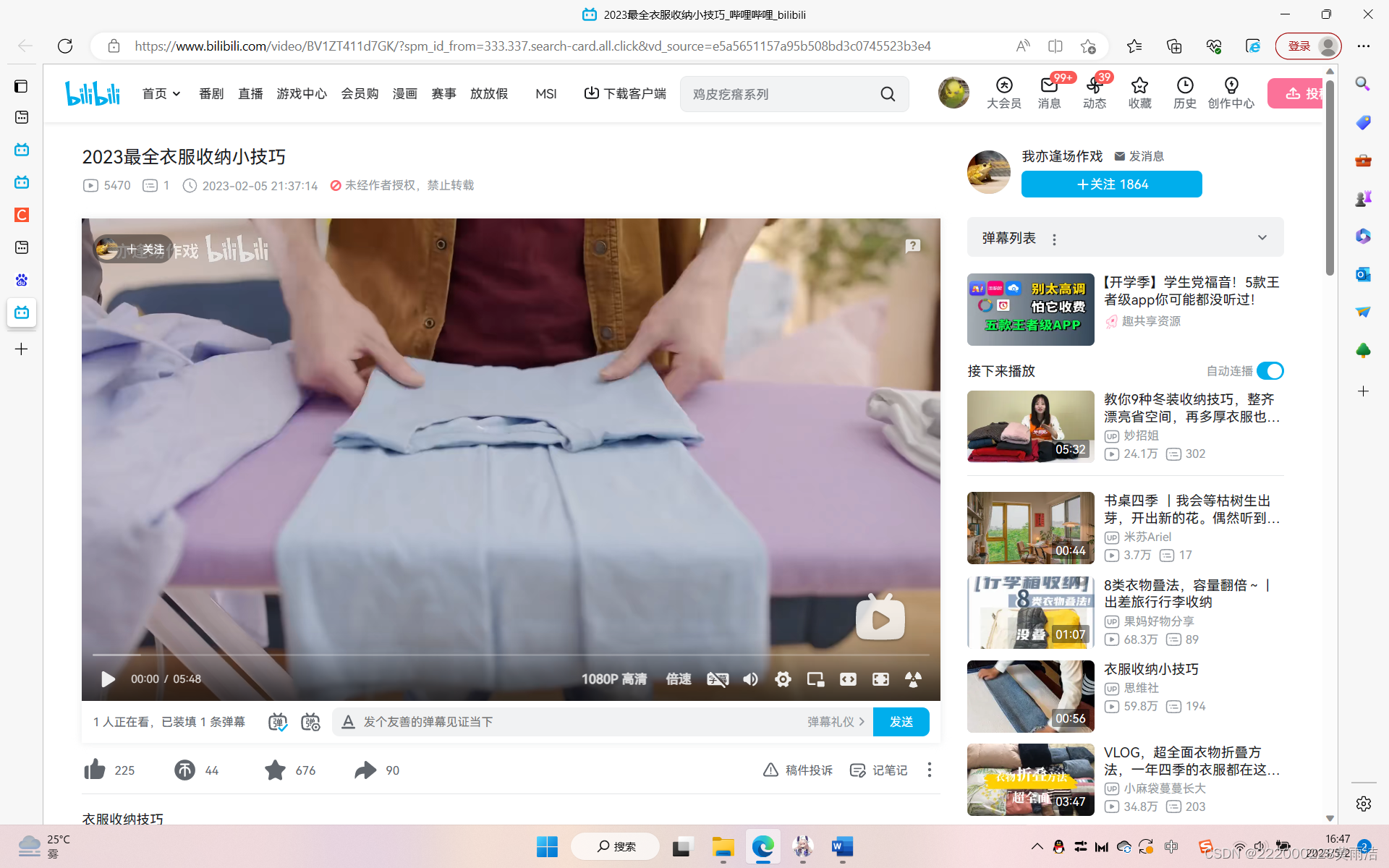Click the star favorite icon
The width and height of the screenshot is (1389, 868).
[275, 770]
